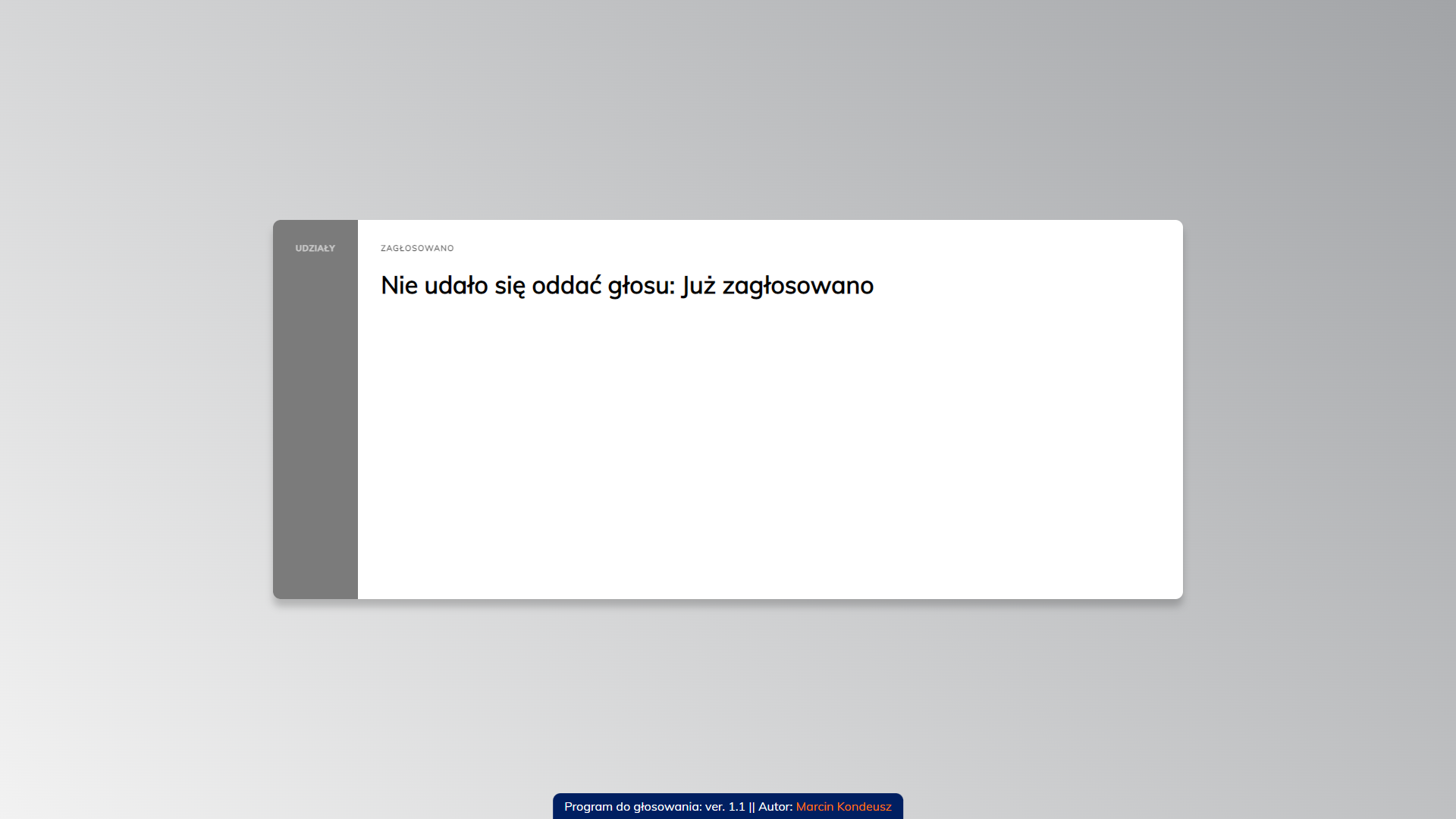Click 'zagłosowano' at end of heading

coord(798,286)
